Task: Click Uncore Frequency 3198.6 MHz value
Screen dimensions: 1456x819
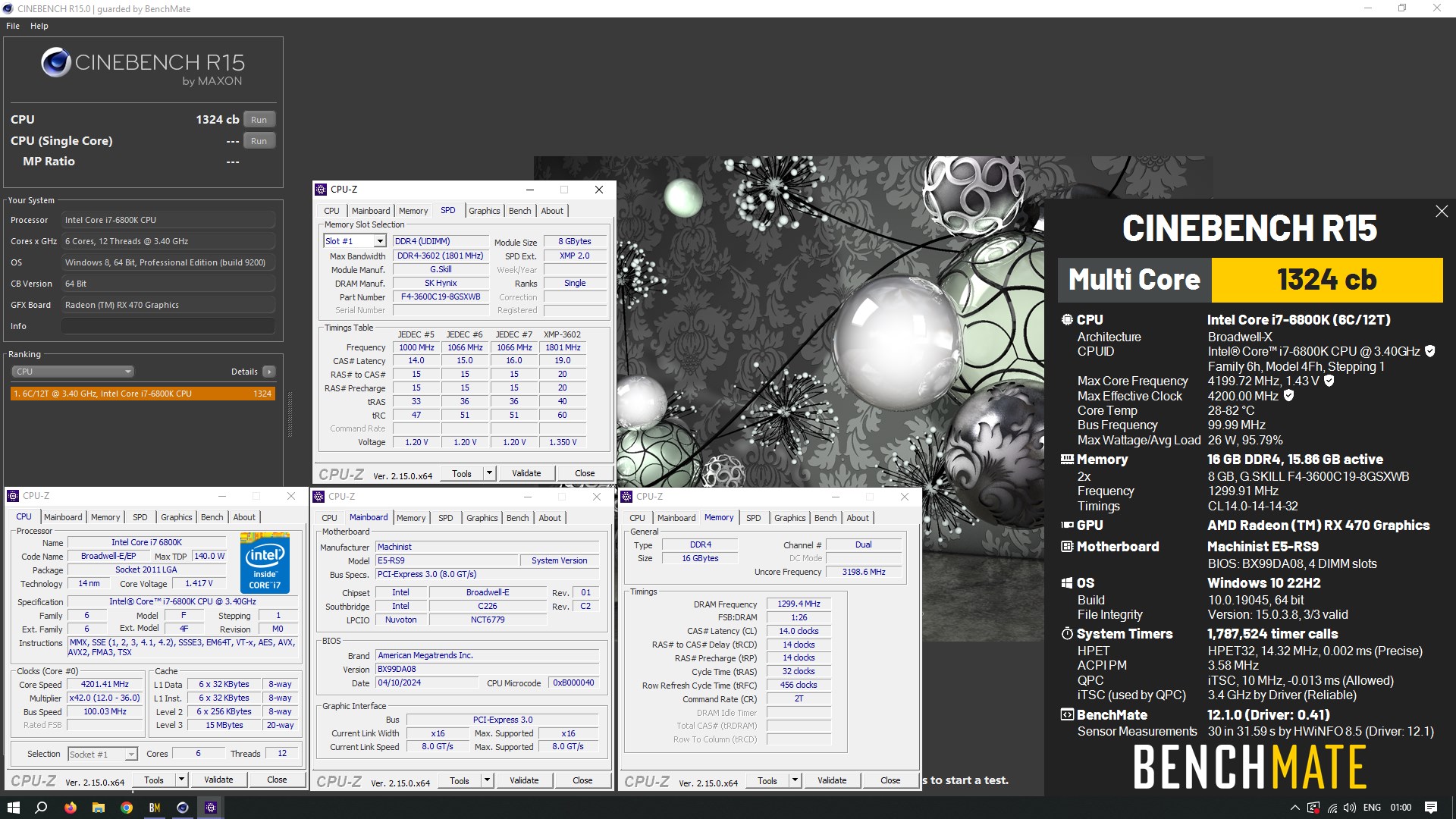Action: click(x=863, y=572)
